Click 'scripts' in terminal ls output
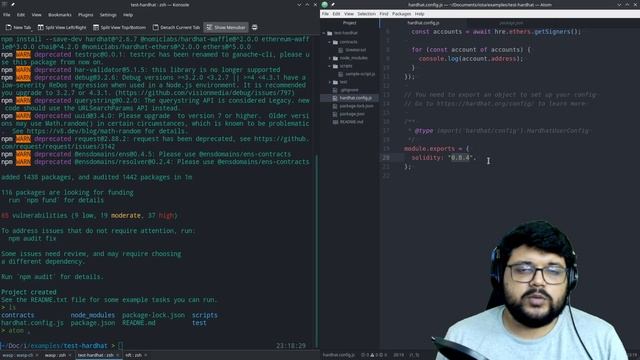 (x=204, y=315)
